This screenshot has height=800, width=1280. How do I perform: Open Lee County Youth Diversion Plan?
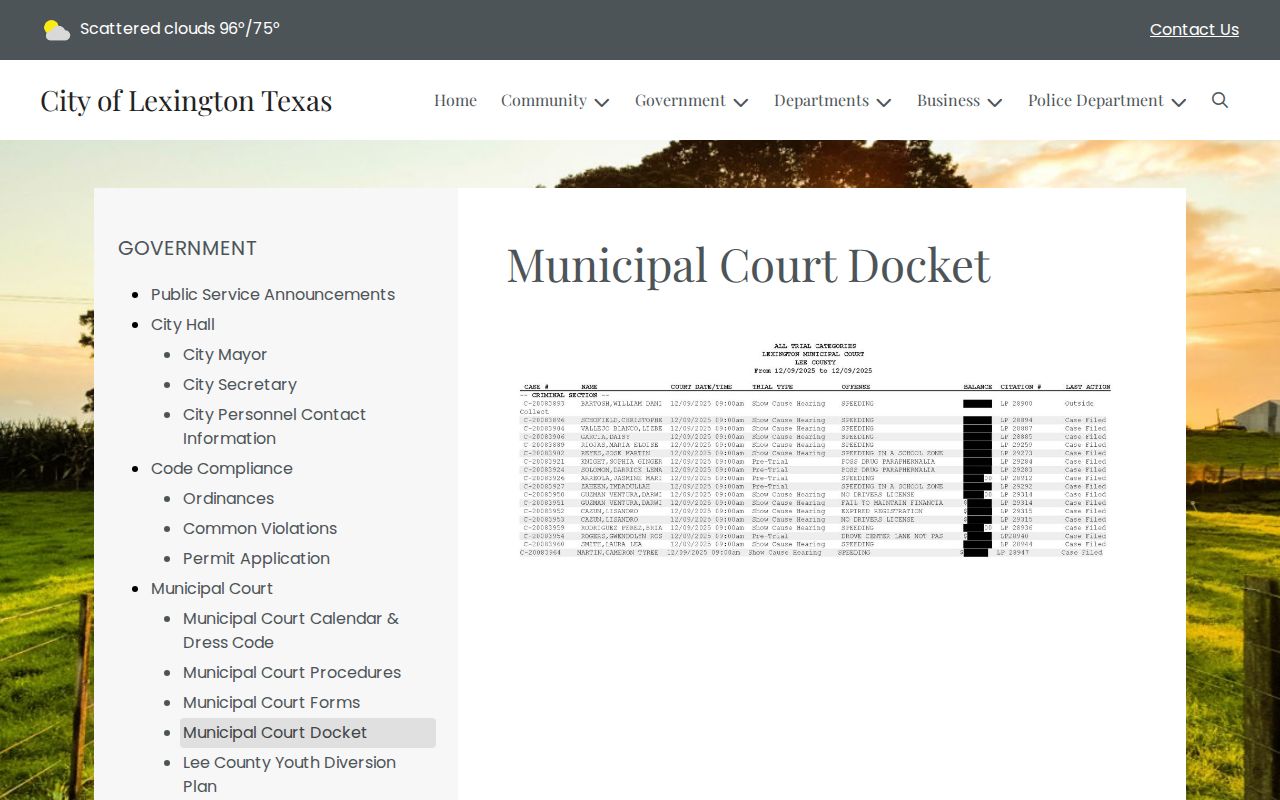289,774
